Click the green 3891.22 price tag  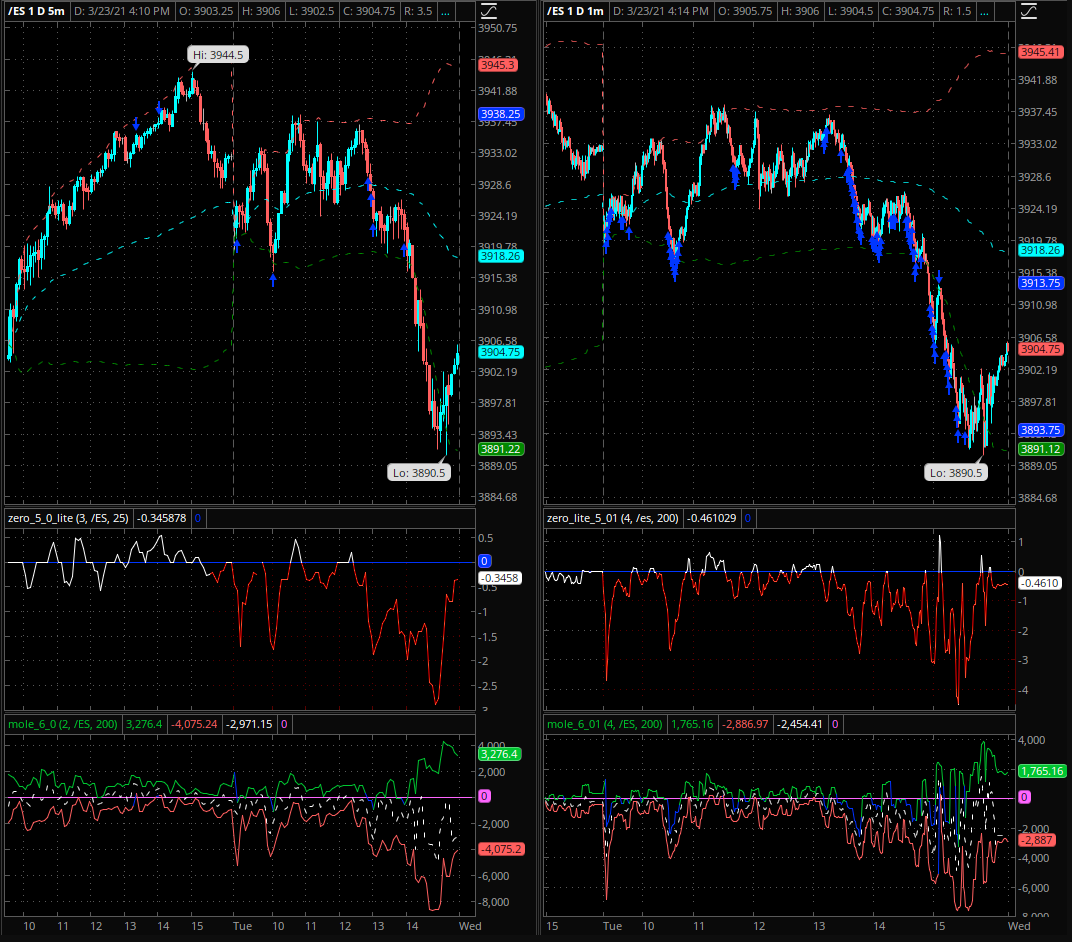point(499,449)
